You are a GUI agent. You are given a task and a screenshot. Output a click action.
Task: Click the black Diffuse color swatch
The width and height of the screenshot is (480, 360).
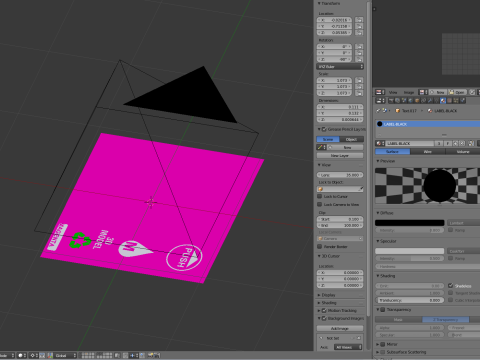point(410,223)
